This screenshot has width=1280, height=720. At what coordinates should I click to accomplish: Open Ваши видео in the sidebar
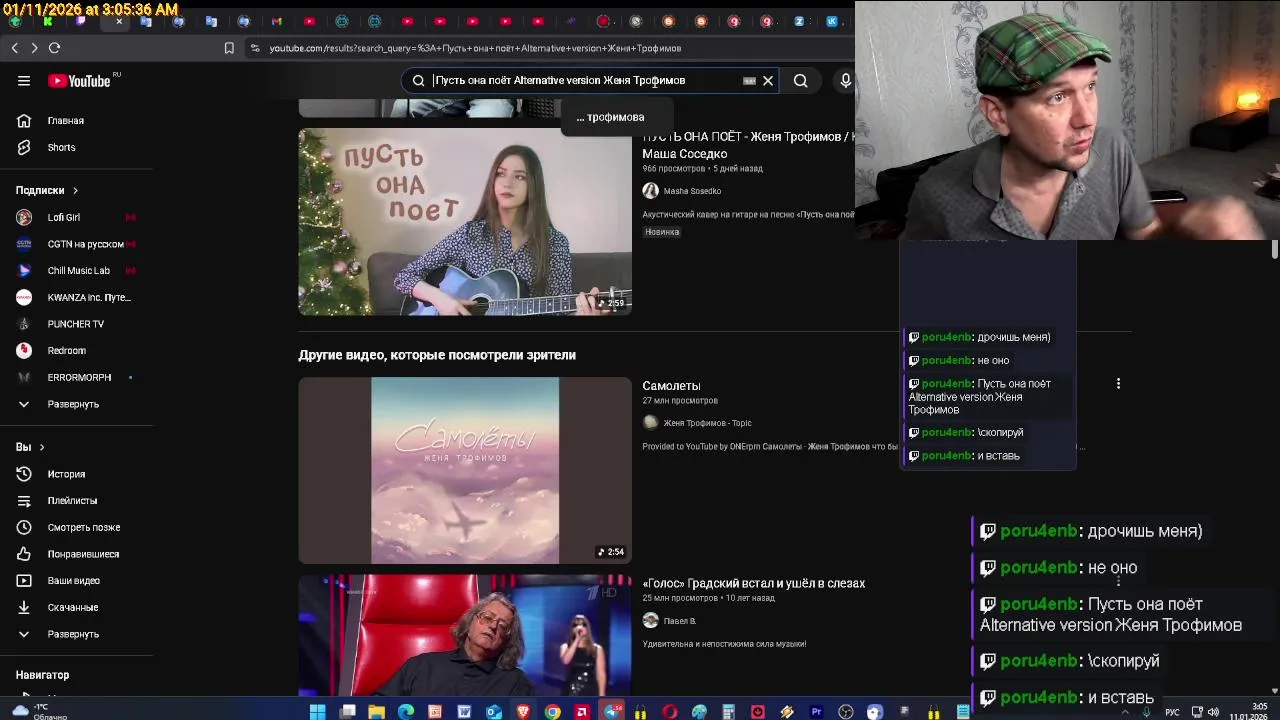[77, 581]
